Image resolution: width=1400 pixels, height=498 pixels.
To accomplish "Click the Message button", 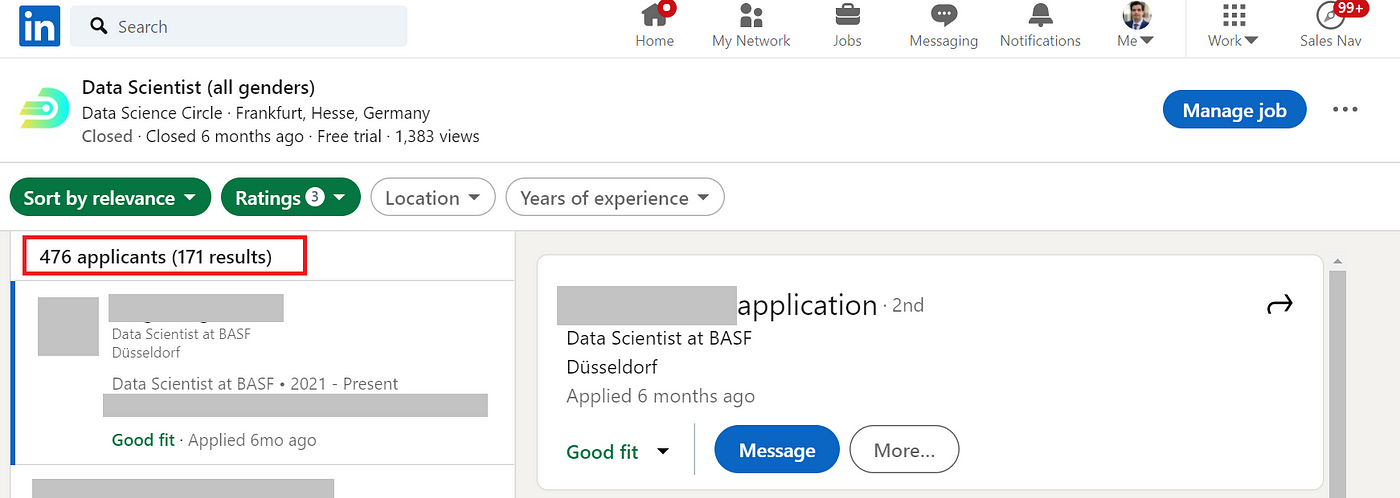I will coord(777,450).
